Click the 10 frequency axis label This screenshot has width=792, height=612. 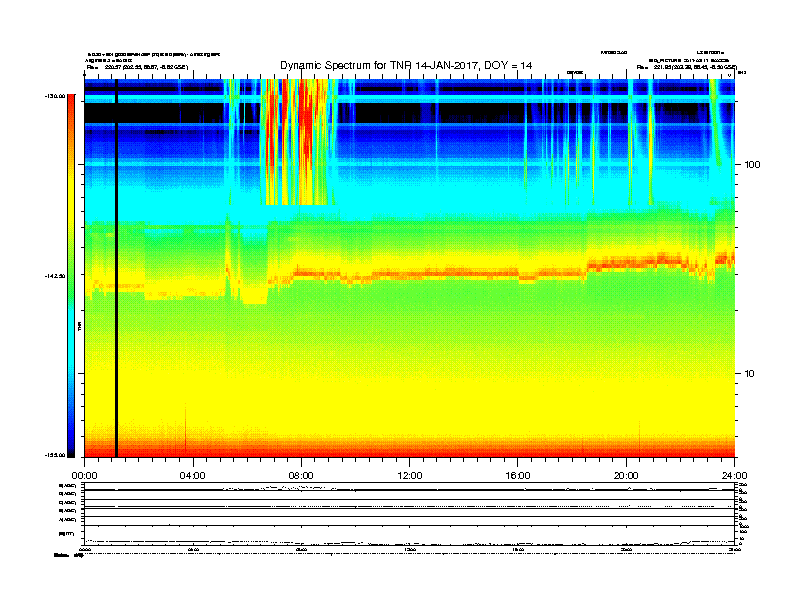[x=750, y=374]
